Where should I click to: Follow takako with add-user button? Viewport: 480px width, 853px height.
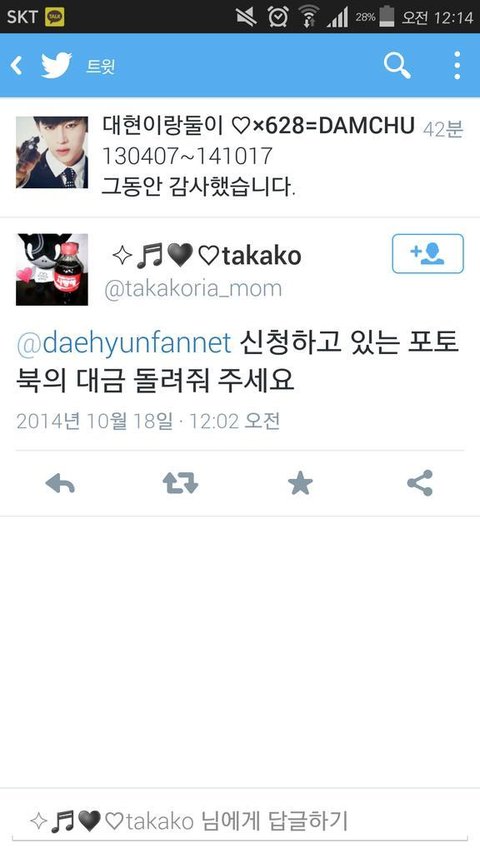(428, 254)
